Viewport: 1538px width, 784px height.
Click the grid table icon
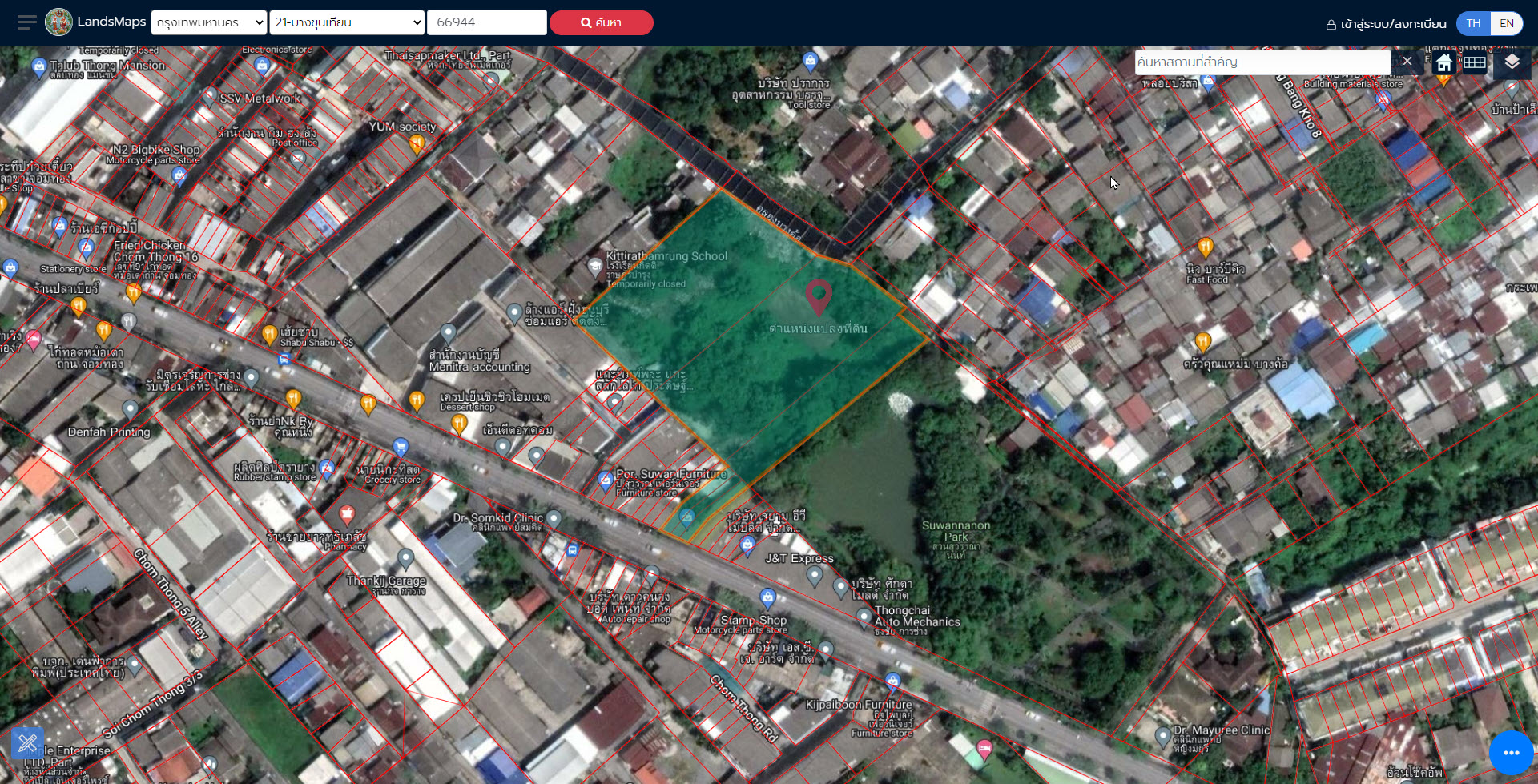1475,62
